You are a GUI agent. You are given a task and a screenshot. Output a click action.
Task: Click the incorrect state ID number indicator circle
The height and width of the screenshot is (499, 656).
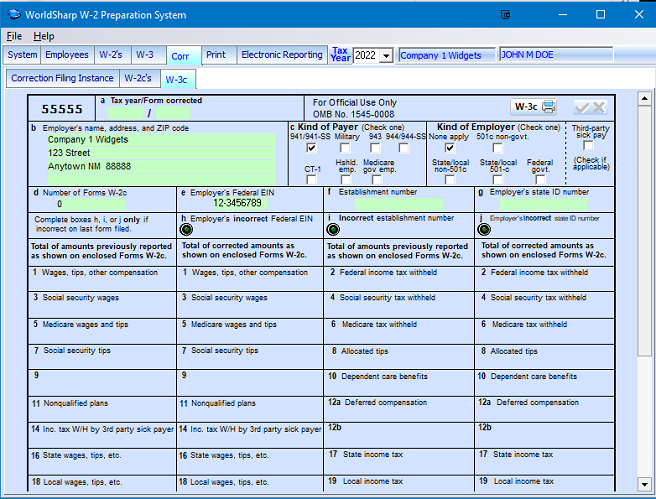point(485,229)
